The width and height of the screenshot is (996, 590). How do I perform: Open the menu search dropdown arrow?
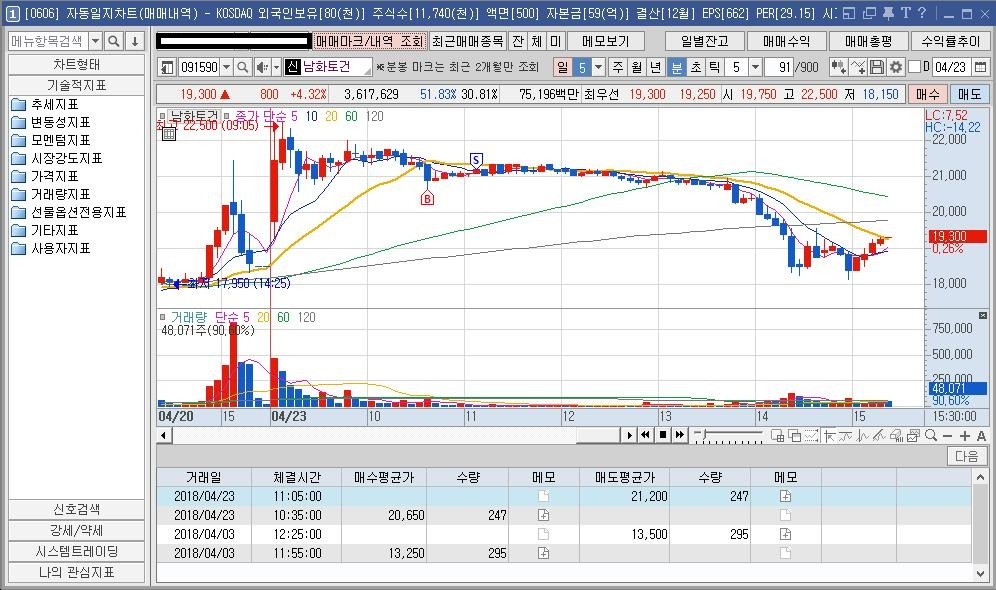95,41
